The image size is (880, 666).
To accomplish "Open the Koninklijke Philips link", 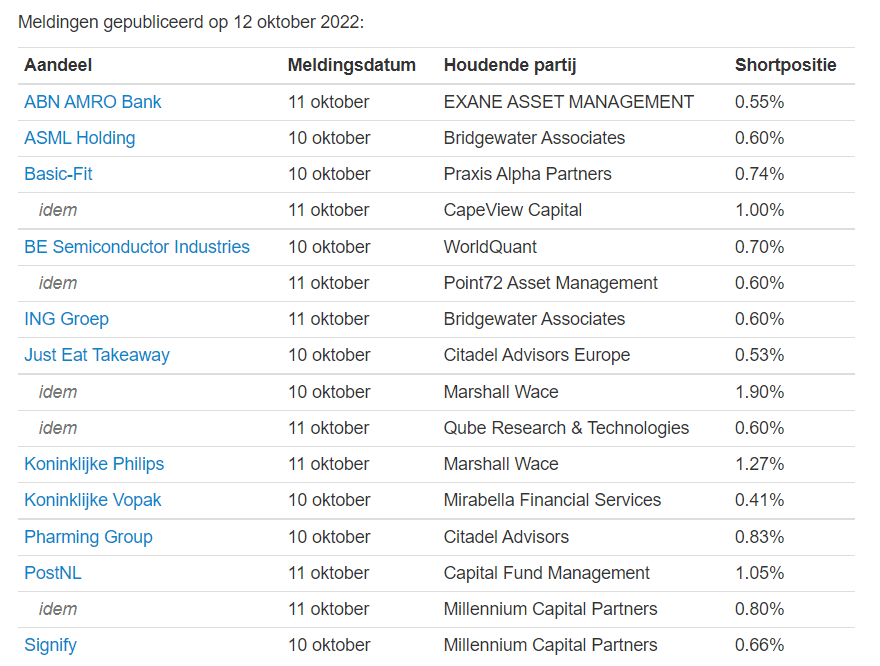I will tap(94, 464).
